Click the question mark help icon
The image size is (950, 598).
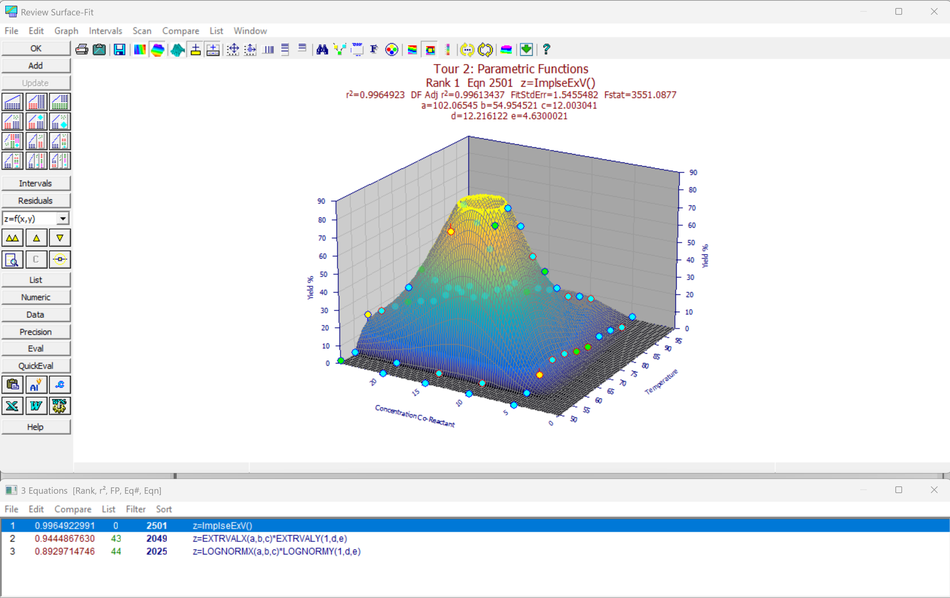click(546, 50)
